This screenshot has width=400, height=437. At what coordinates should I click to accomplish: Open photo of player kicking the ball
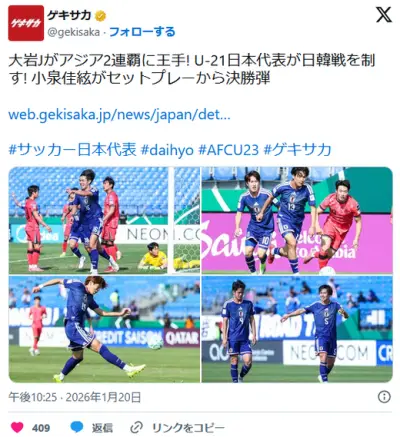(104, 329)
